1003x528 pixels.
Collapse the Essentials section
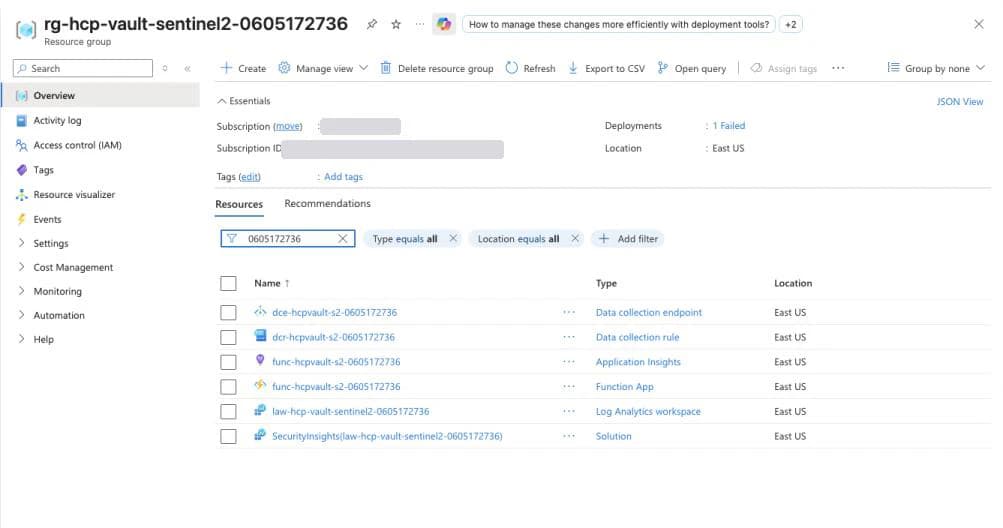(244, 101)
